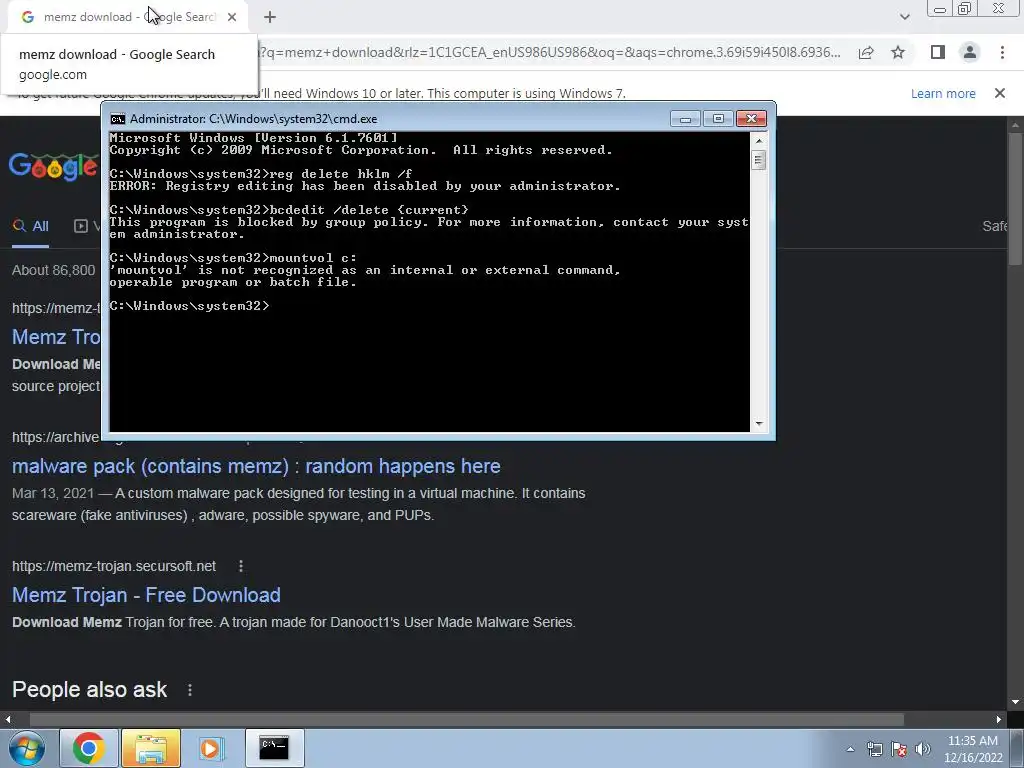Bookmark this page with star icon
This screenshot has height=768, width=1024.
(898, 52)
